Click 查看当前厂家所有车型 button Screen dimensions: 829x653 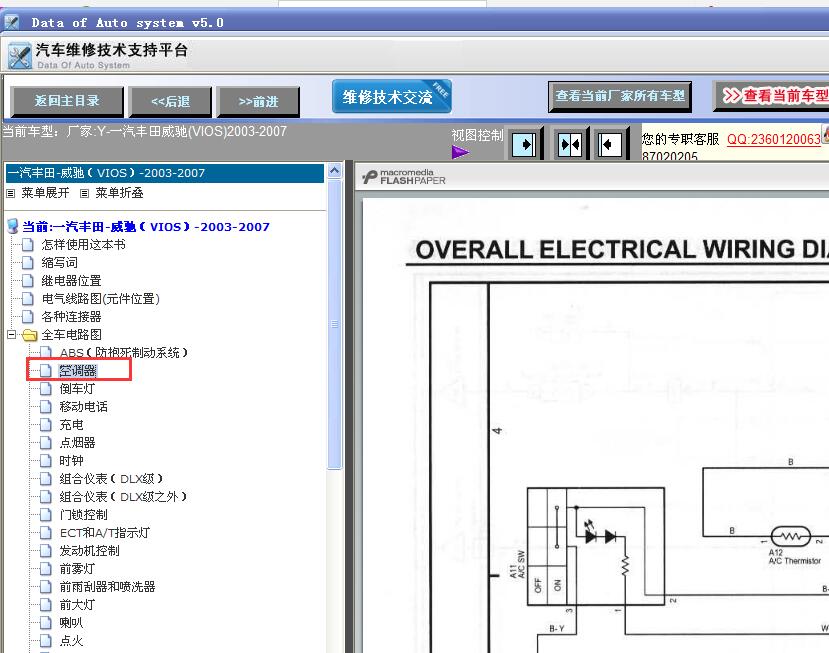[620, 96]
